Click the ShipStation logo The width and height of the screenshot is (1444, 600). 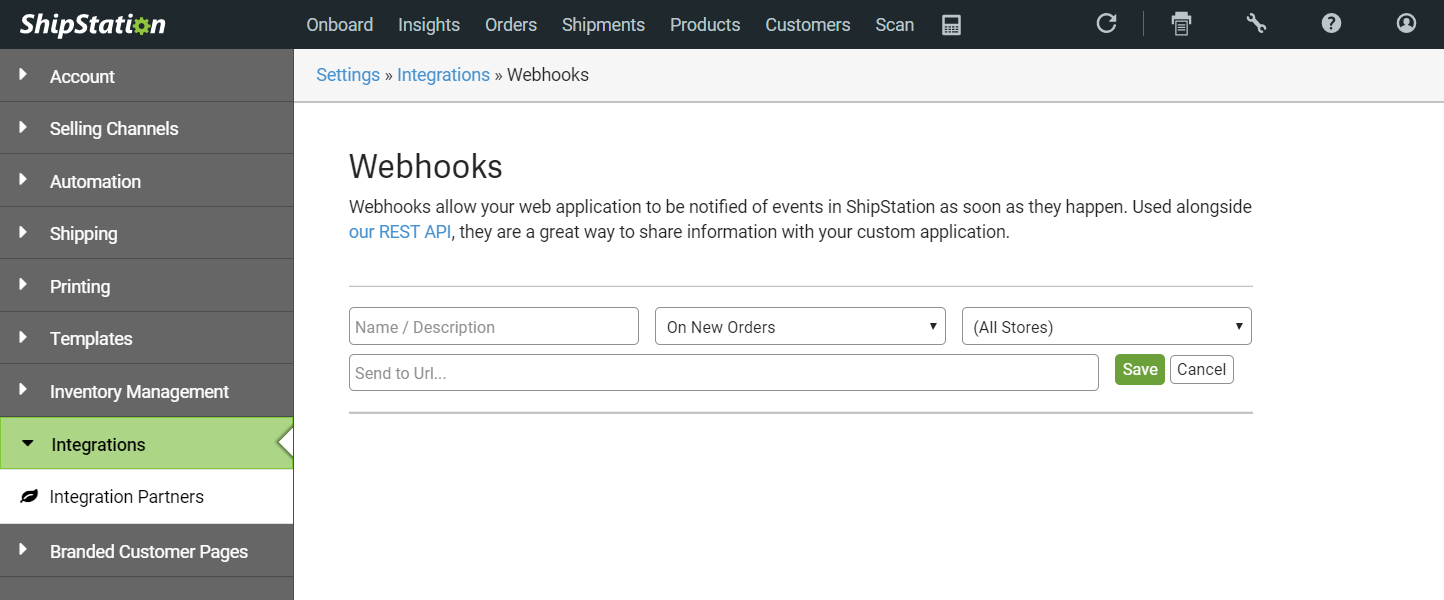92,25
